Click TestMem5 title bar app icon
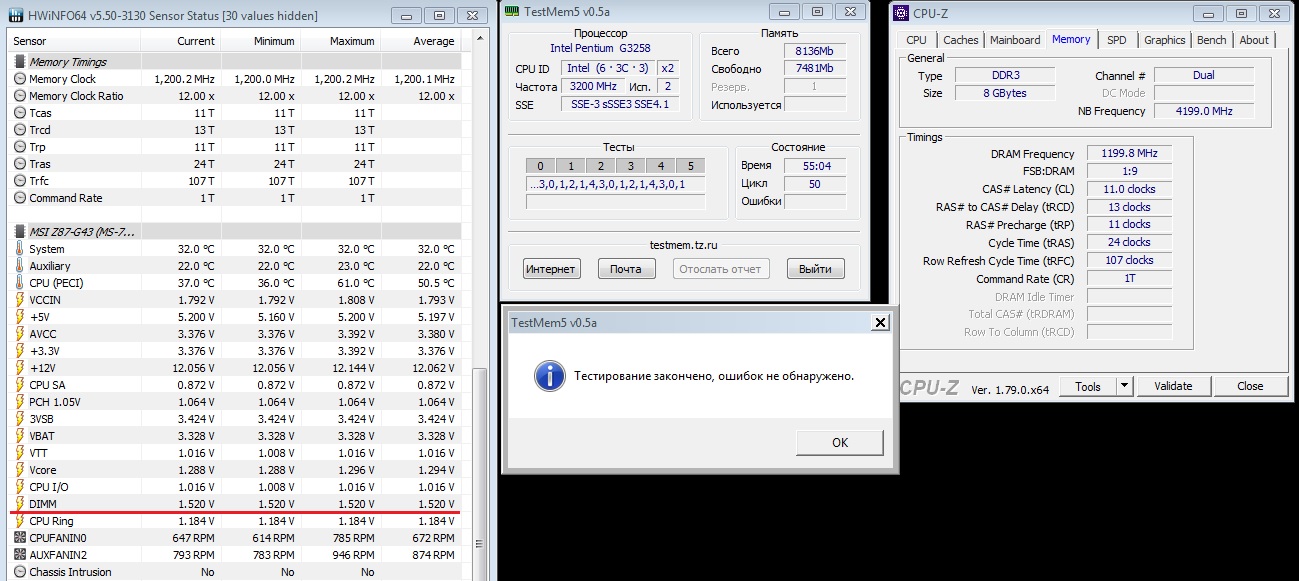This screenshot has height=581, width=1299. (x=512, y=10)
